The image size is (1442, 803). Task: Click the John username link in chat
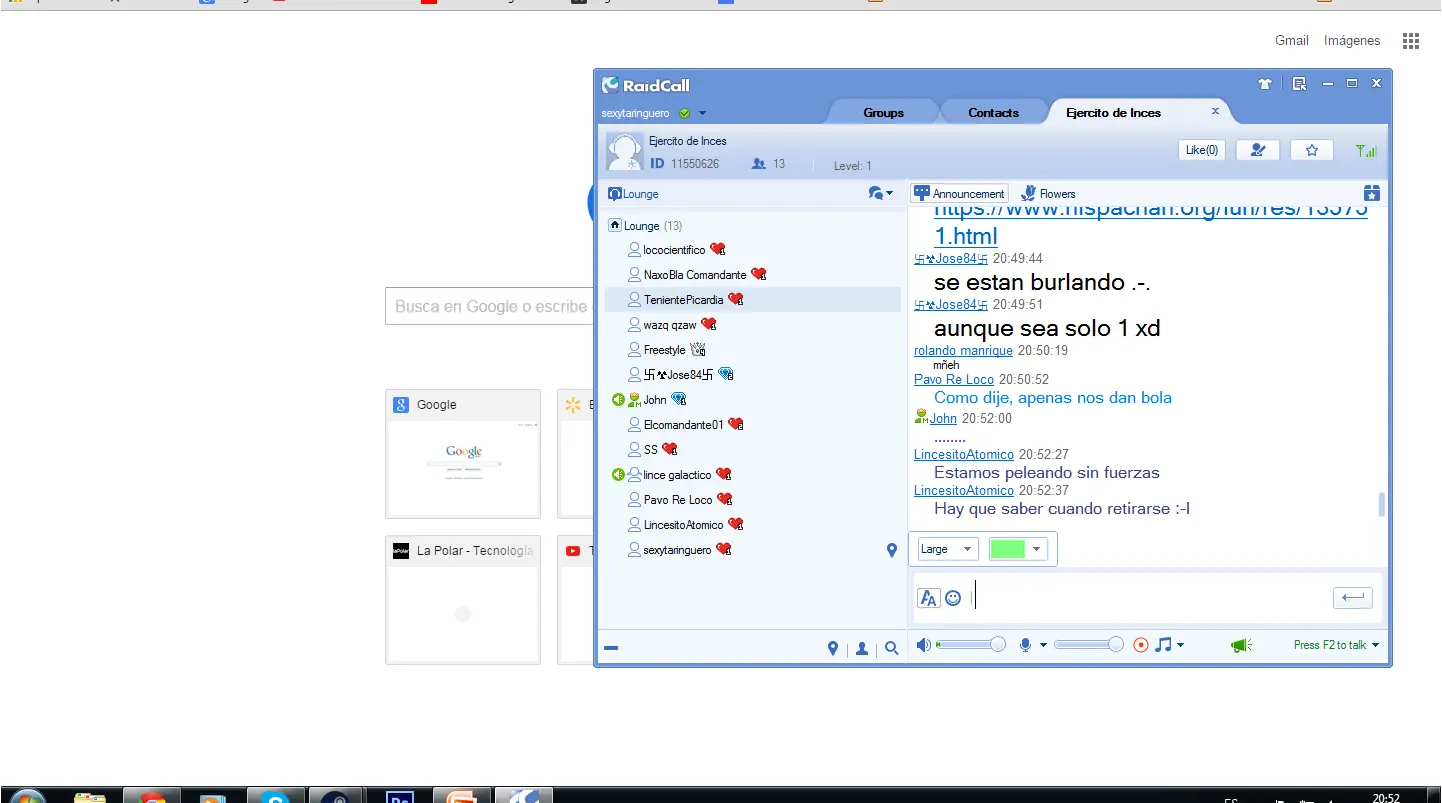(944, 419)
